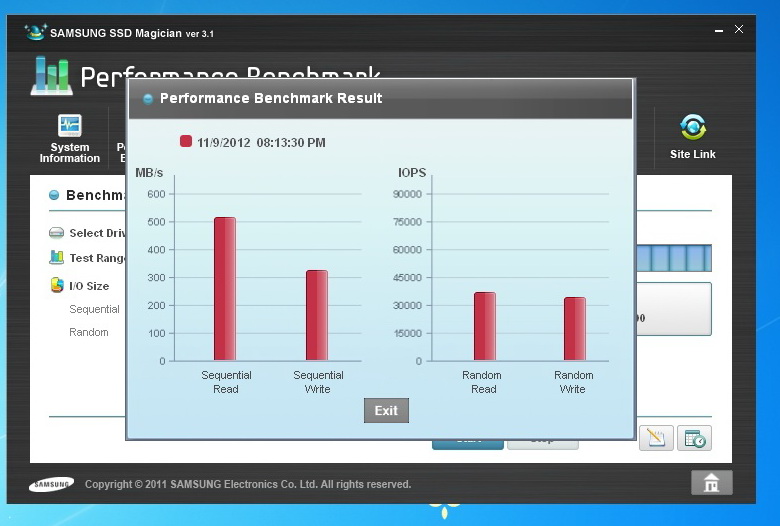This screenshot has width=780, height=526.
Task: Click the SSD Magician wizard hat icon
Action: point(36,32)
